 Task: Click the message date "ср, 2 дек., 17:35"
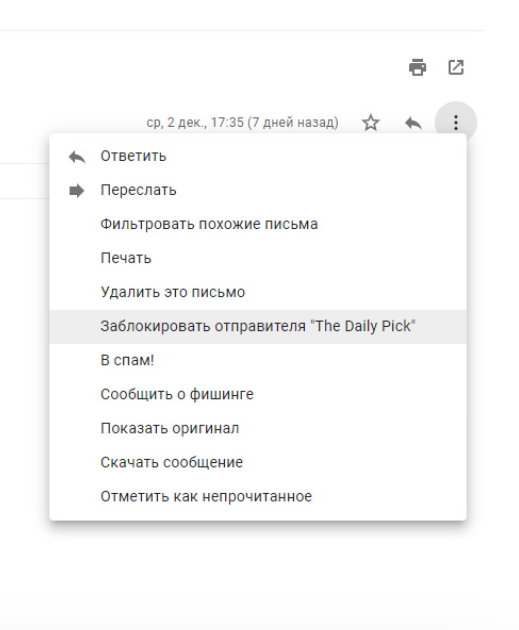(x=195, y=122)
